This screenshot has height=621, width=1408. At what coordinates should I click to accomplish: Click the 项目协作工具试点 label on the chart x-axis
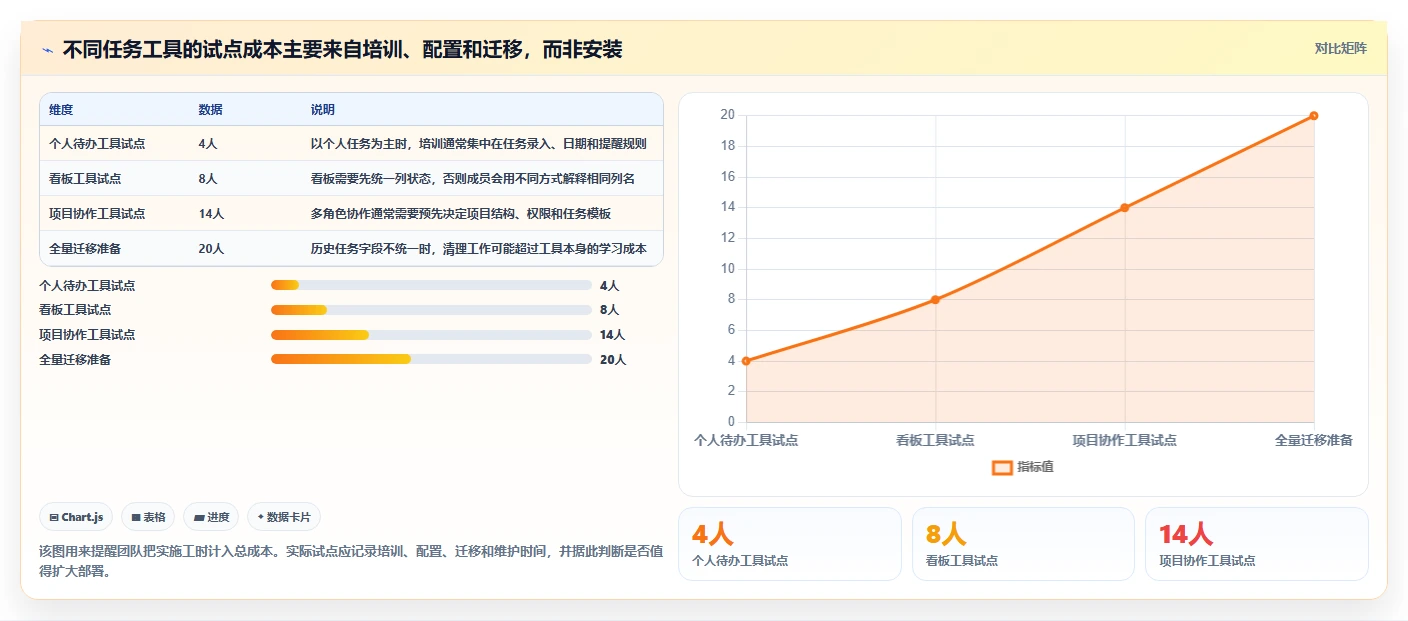click(1125, 440)
